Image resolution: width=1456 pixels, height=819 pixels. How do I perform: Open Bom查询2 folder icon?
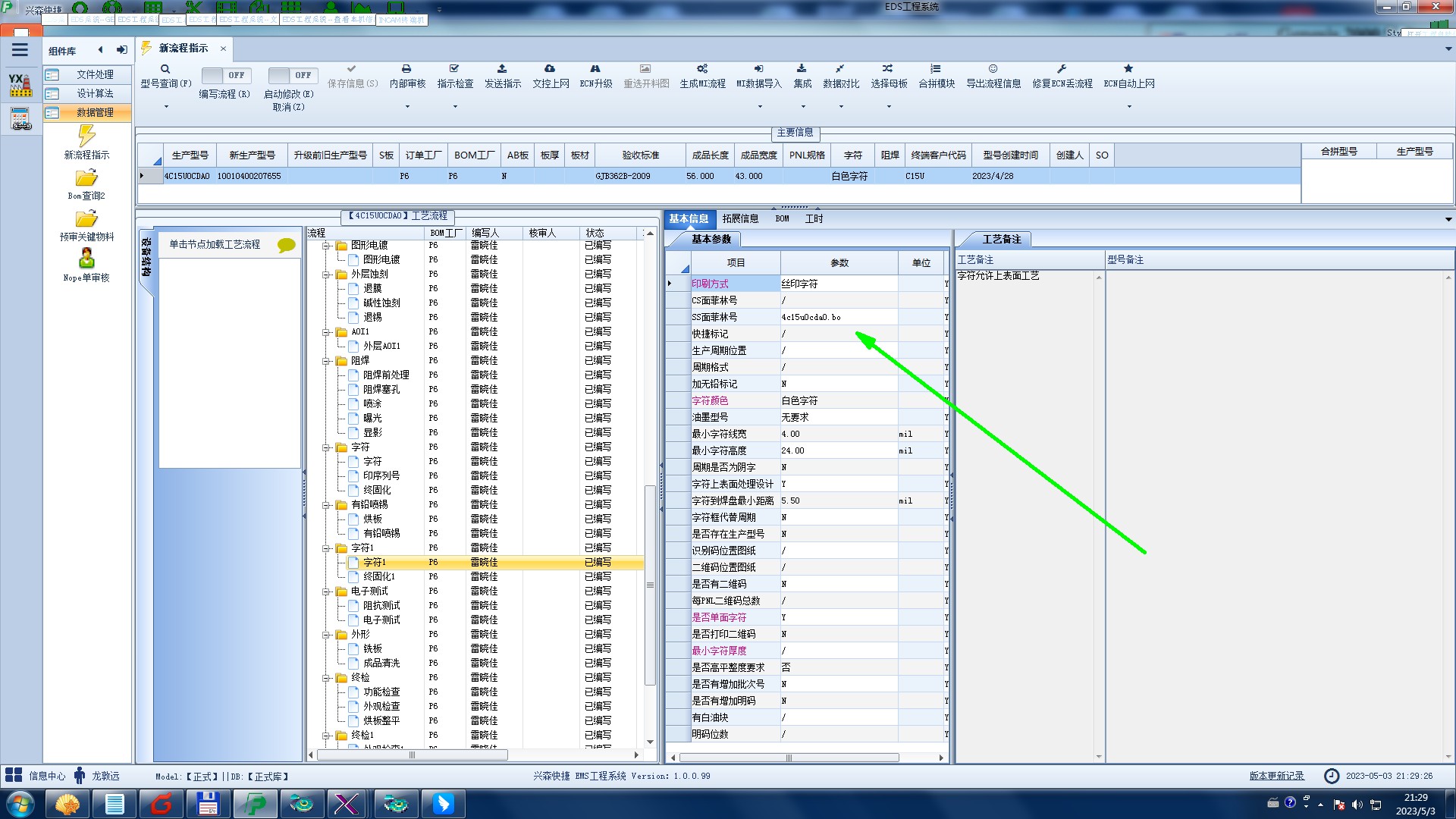point(86,178)
